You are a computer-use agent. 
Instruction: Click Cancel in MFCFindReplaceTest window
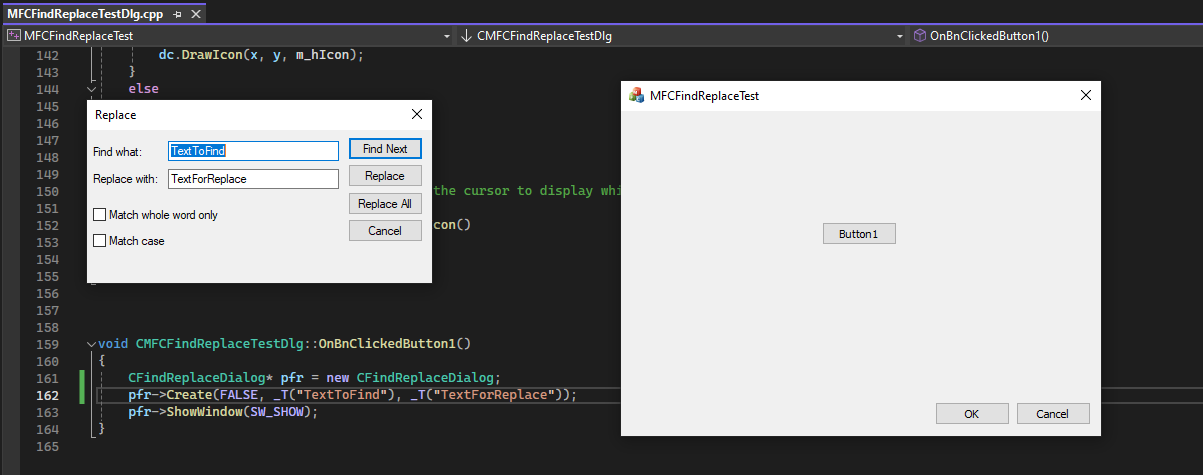point(1053,414)
